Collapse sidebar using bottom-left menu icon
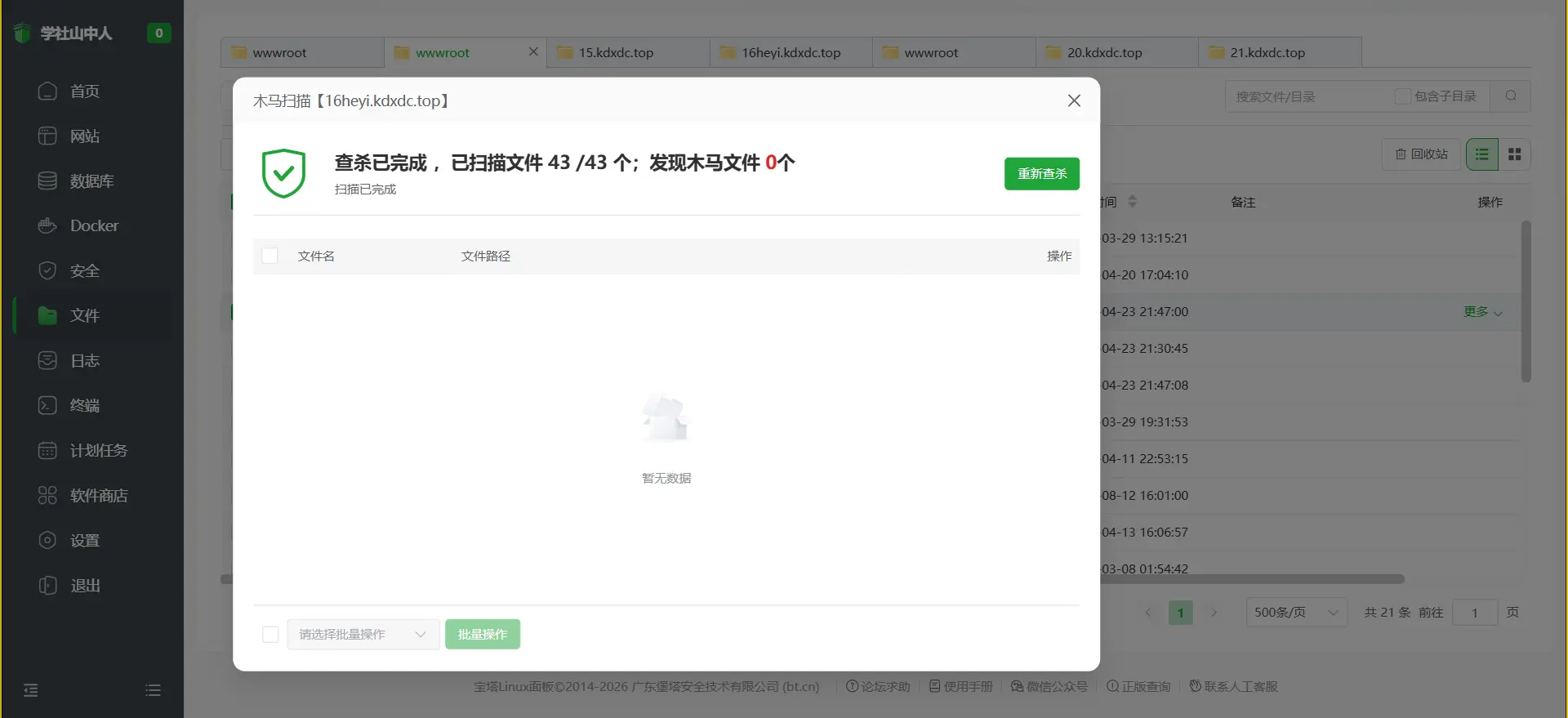Screen dimensions: 1568x718 pos(31,690)
